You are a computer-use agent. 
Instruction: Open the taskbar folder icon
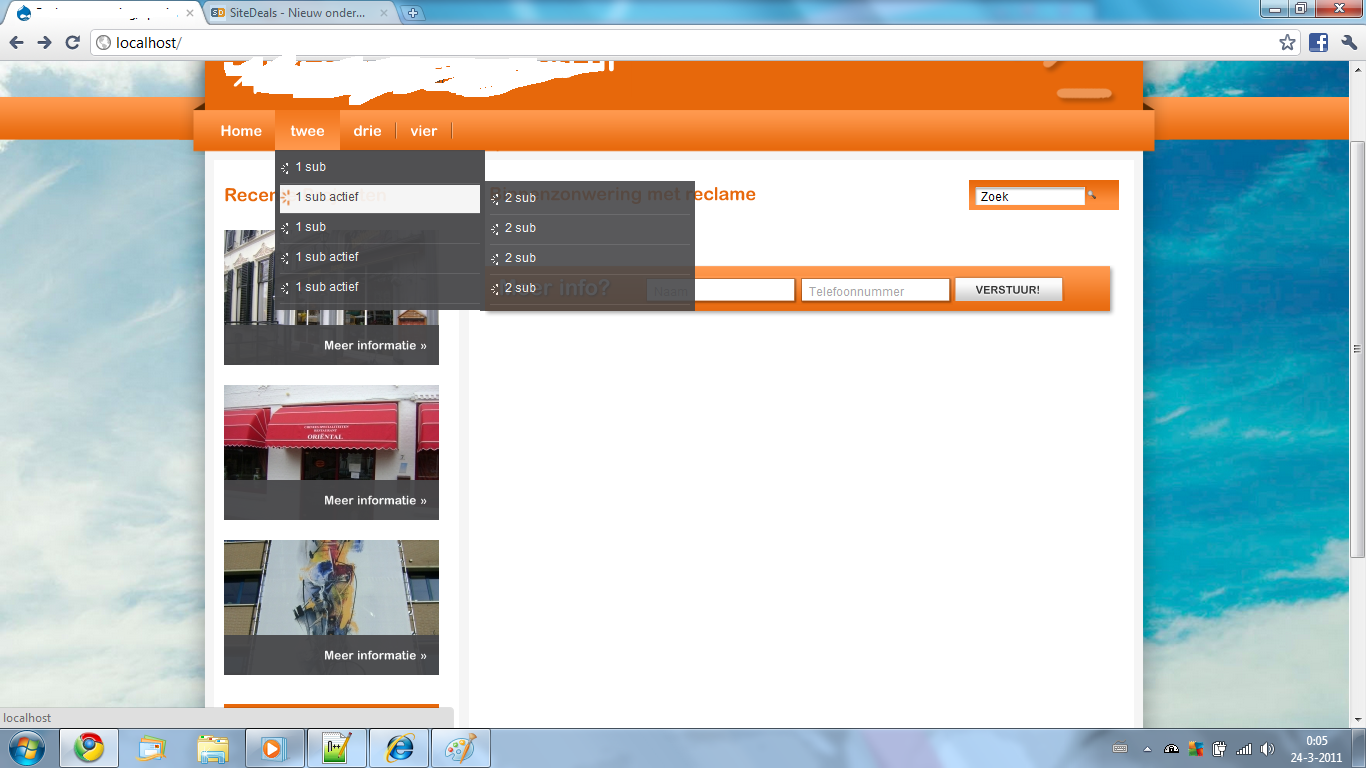click(x=213, y=748)
